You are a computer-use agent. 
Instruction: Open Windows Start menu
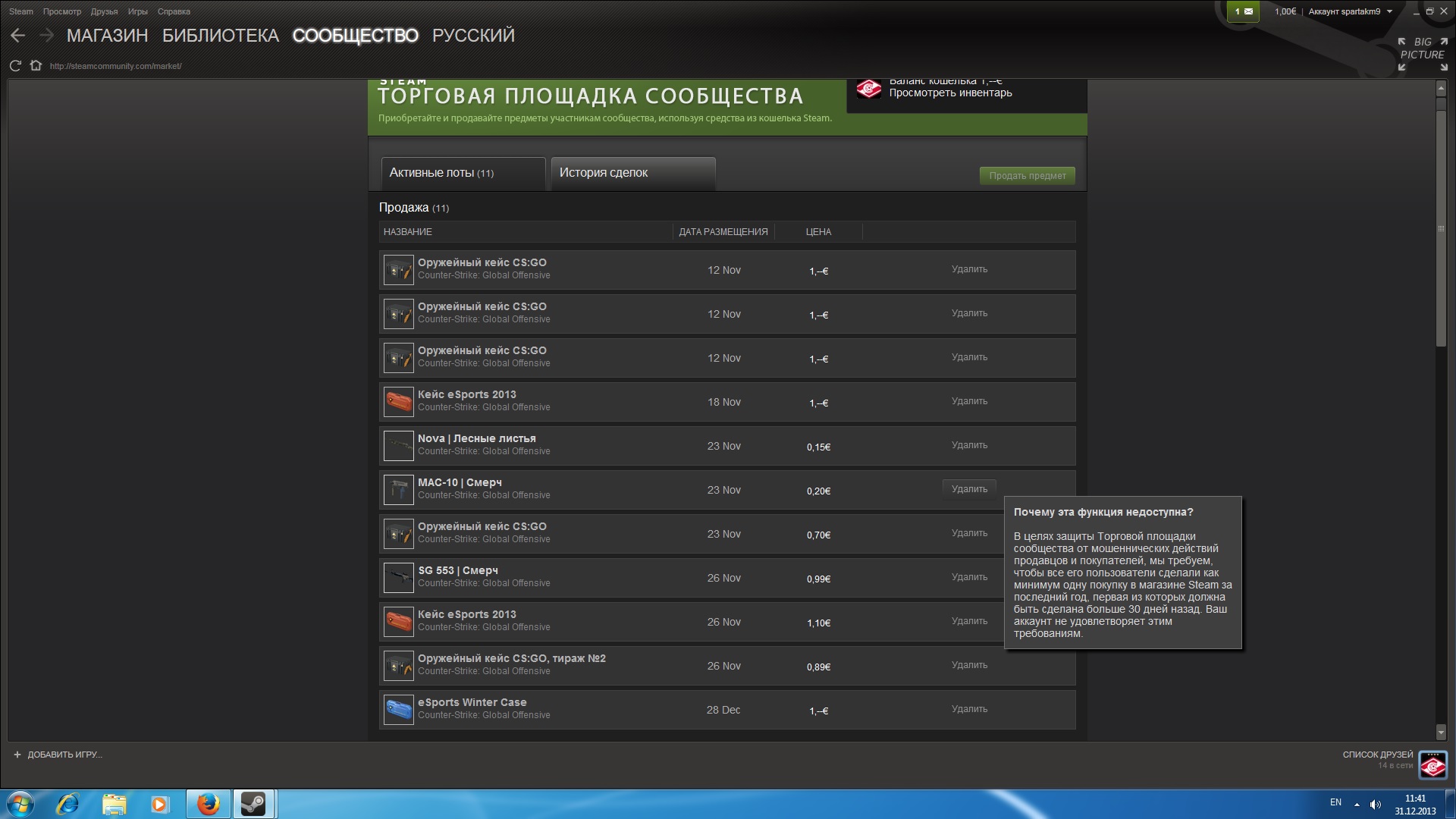point(20,804)
